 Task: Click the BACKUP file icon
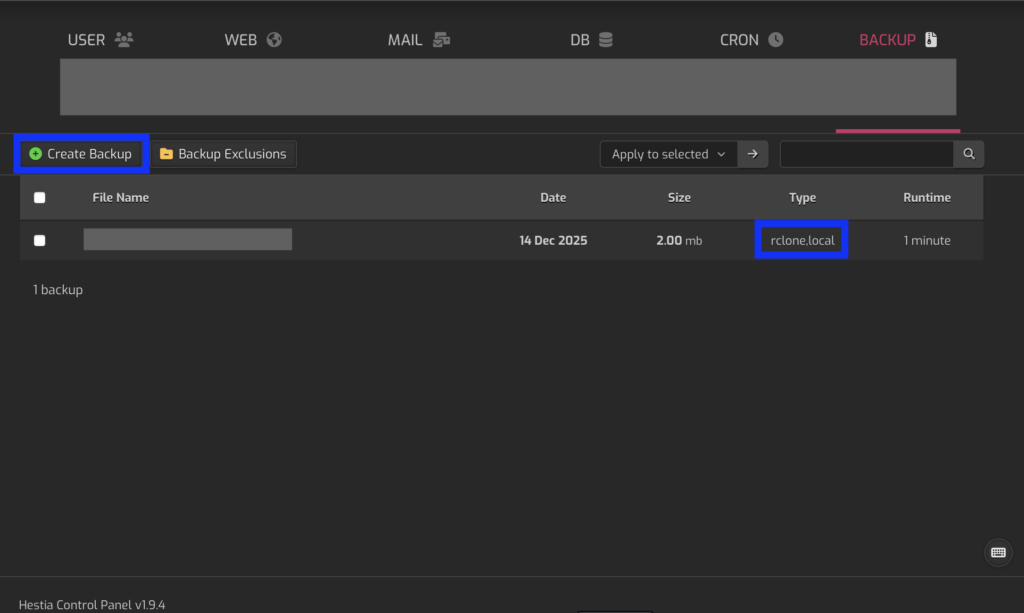point(931,40)
